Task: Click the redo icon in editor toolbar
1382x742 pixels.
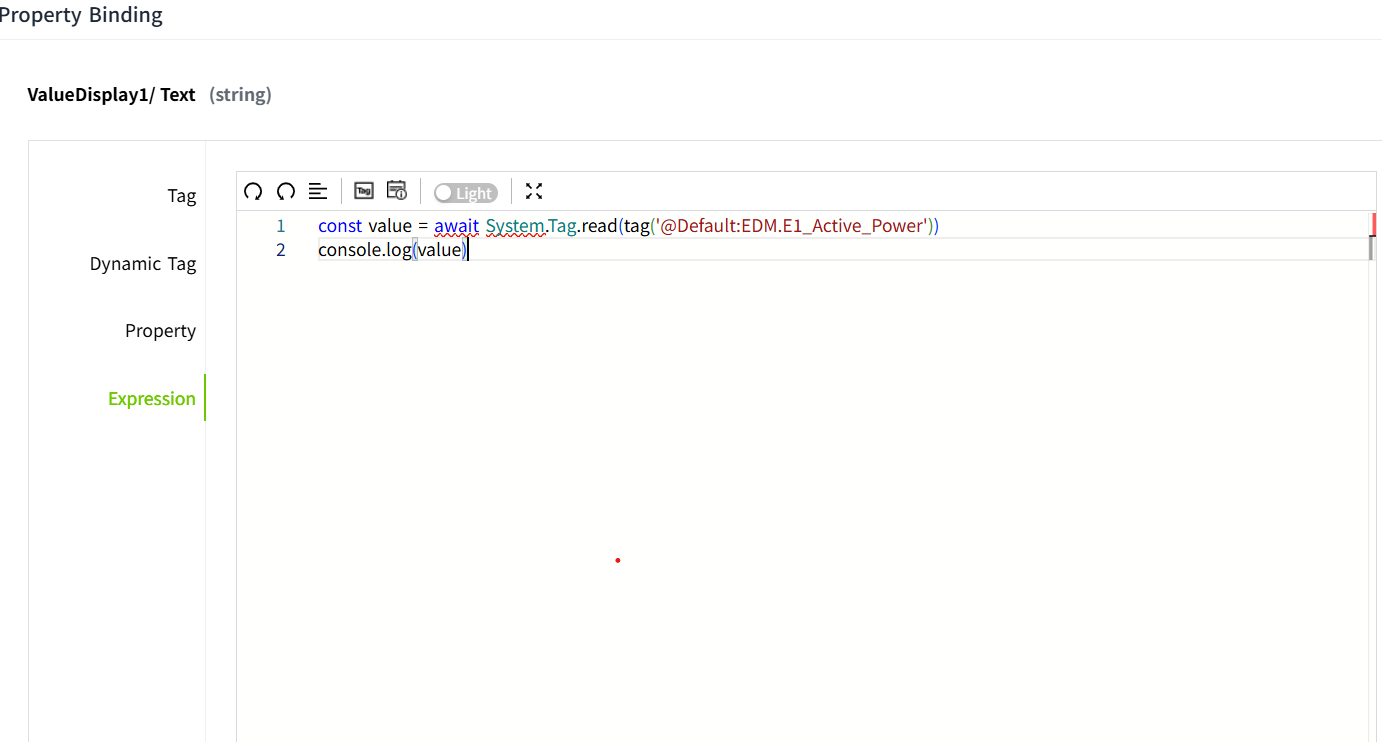Action: click(286, 191)
